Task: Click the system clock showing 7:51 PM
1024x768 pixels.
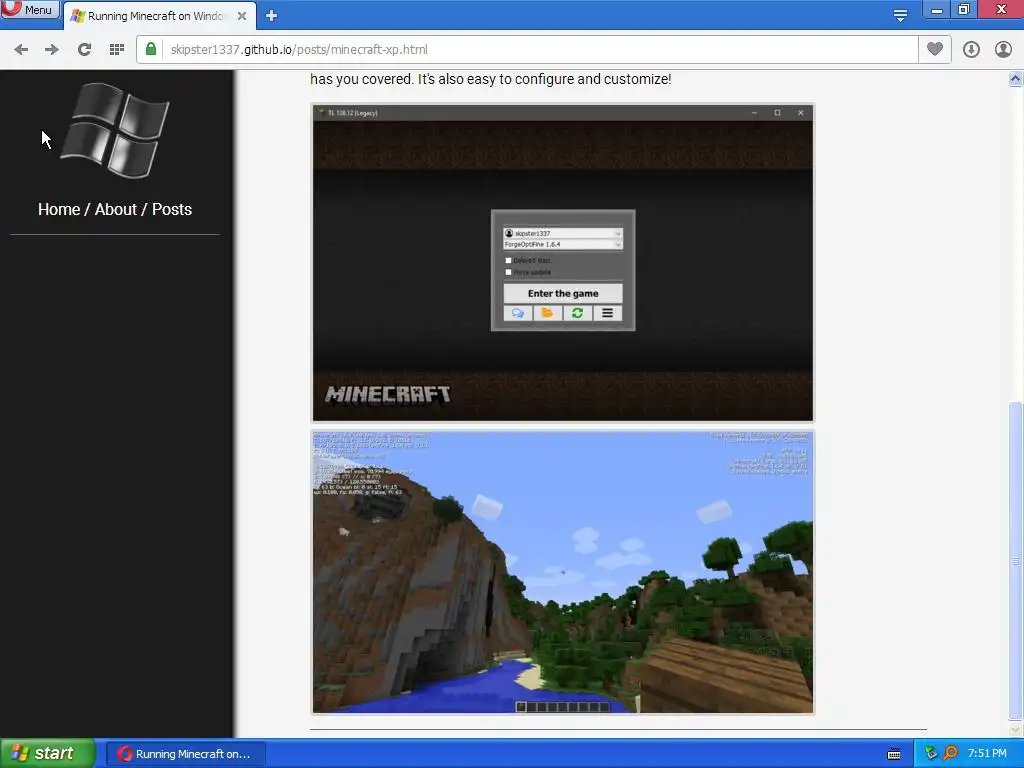Action: [987, 754]
